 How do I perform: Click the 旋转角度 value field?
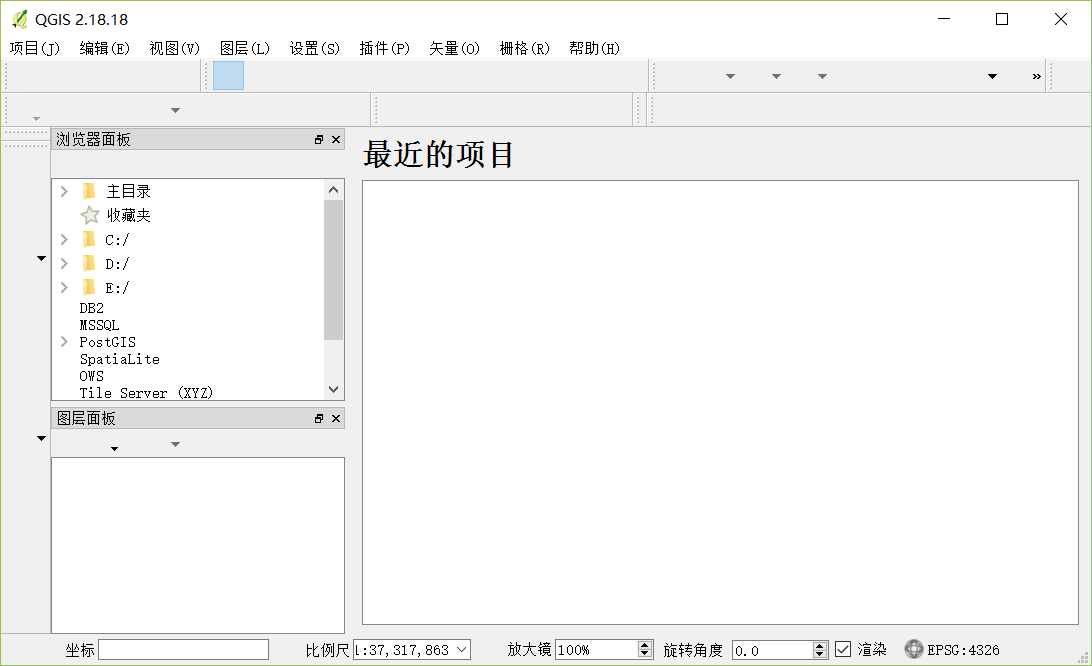[772, 650]
